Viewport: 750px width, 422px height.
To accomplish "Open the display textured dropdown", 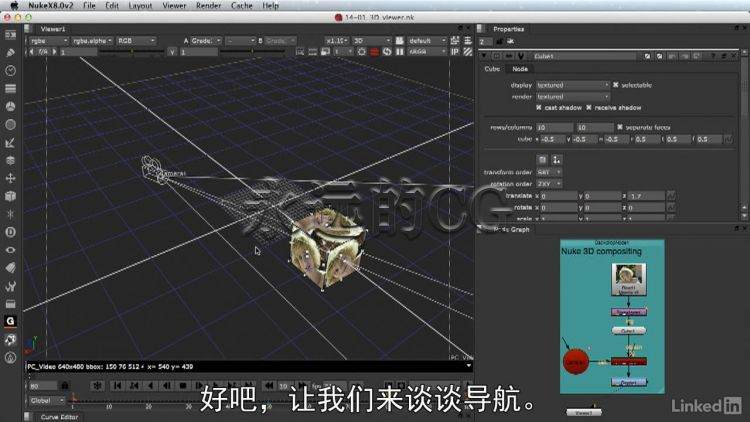I will tap(573, 85).
